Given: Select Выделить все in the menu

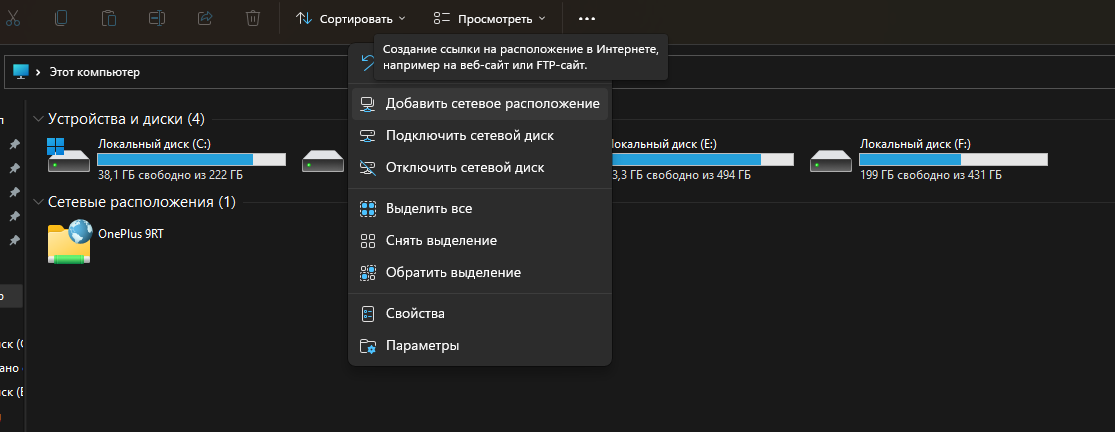Looking at the screenshot, I should [x=480, y=209].
